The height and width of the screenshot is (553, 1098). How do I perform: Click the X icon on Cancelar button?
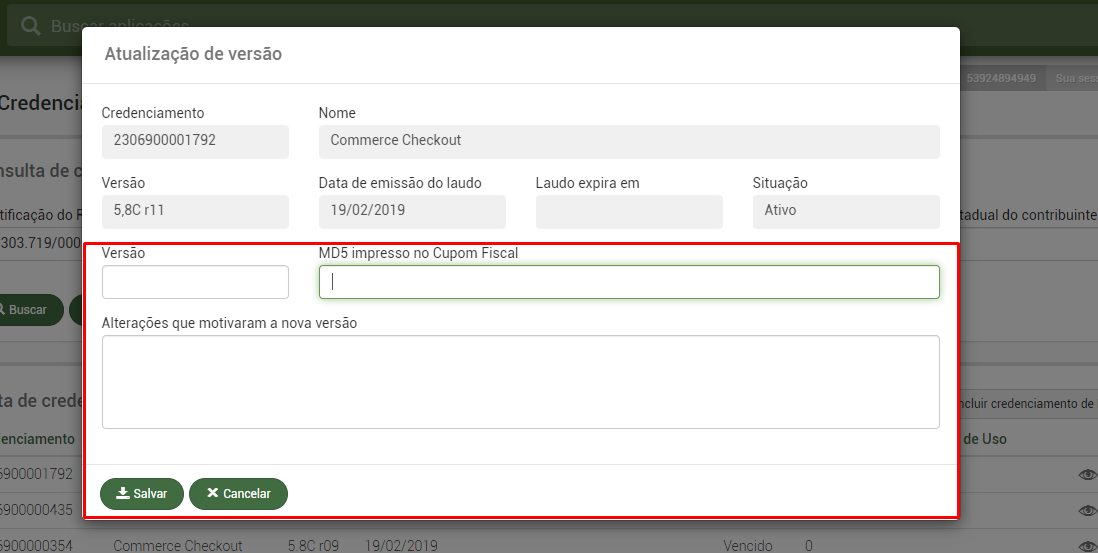pos(213,493)
